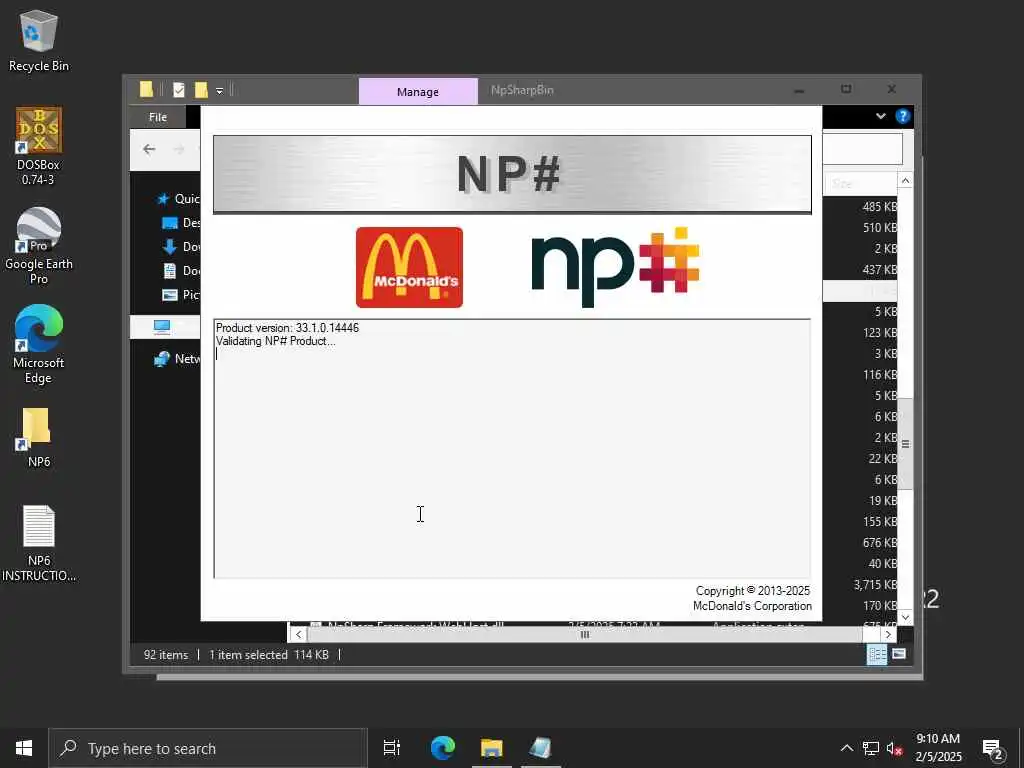The image size is (1024, 768).
Task: Click the '92 items' status text
Action: 166,654
